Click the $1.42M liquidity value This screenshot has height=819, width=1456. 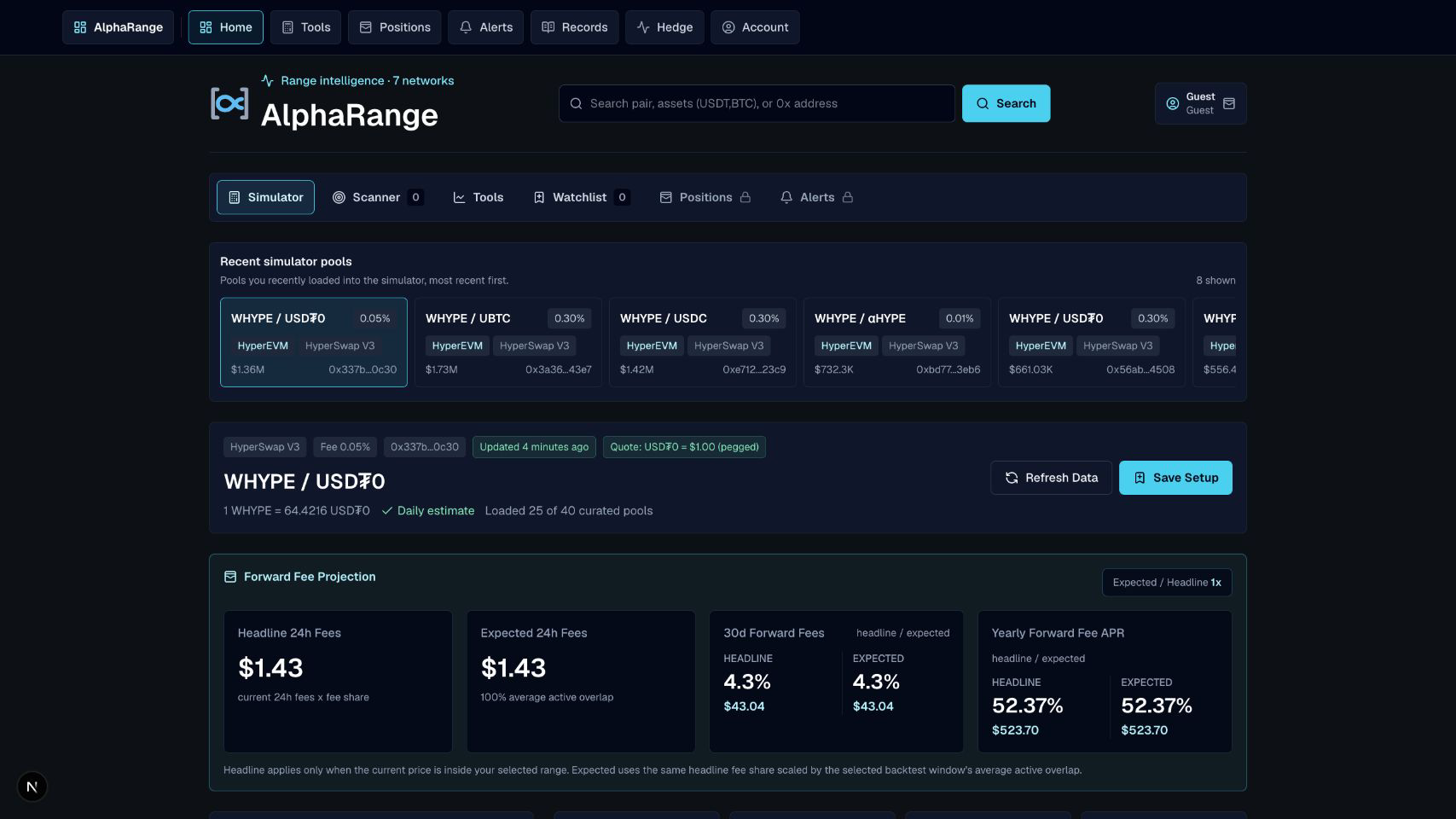(637, 369)
